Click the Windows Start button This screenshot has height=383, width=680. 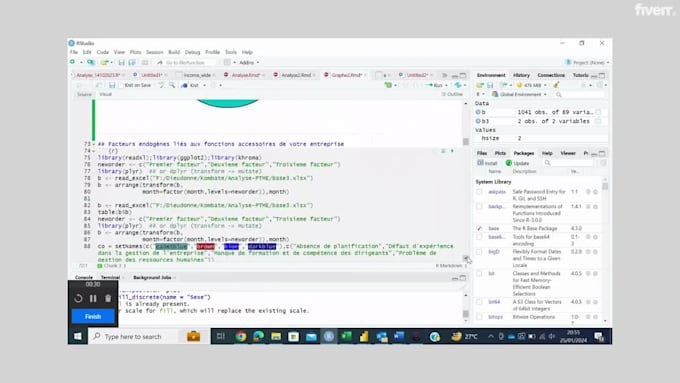click(x=78, y=336)
